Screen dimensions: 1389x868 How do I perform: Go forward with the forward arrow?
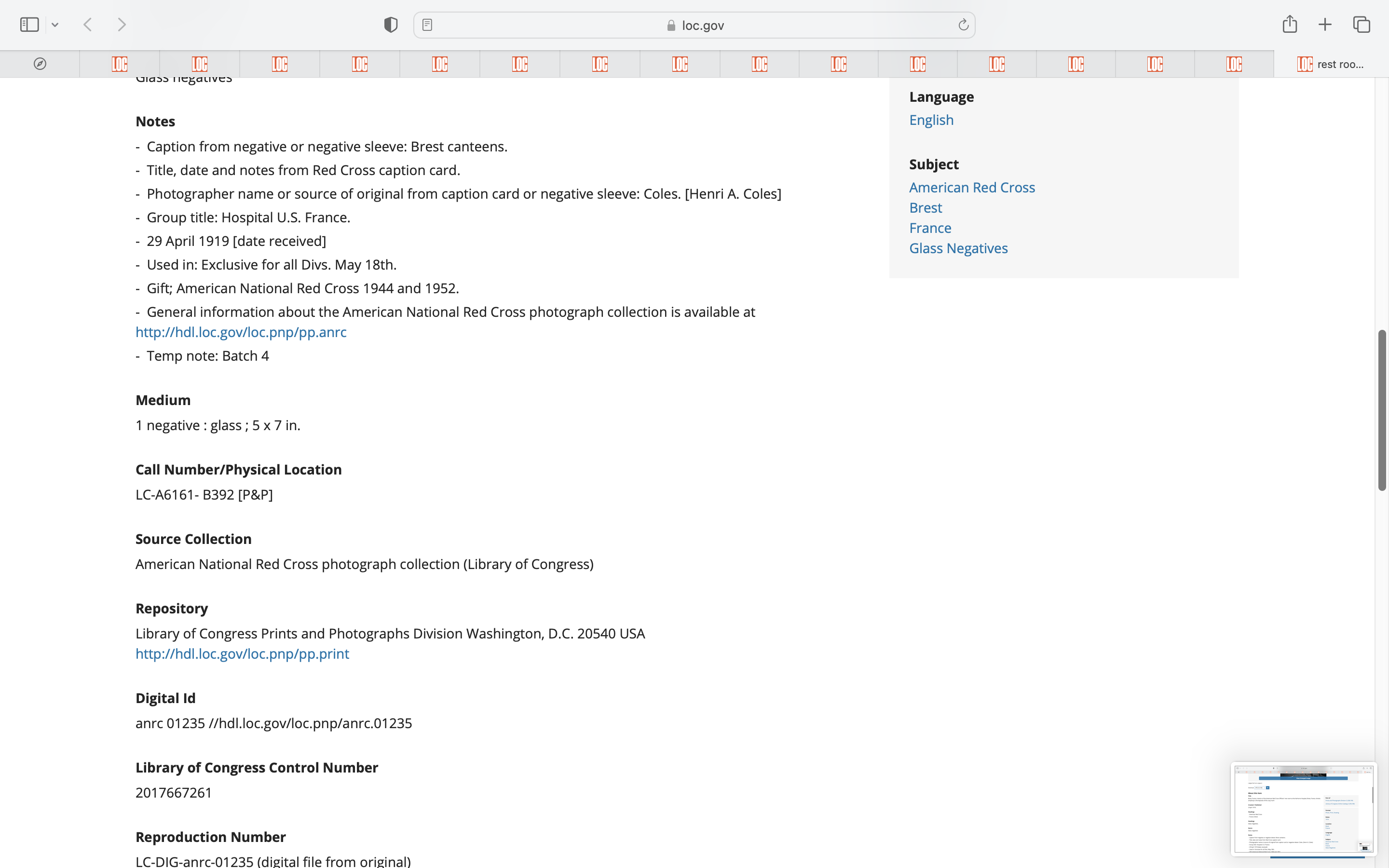click(x=122, y=25)
